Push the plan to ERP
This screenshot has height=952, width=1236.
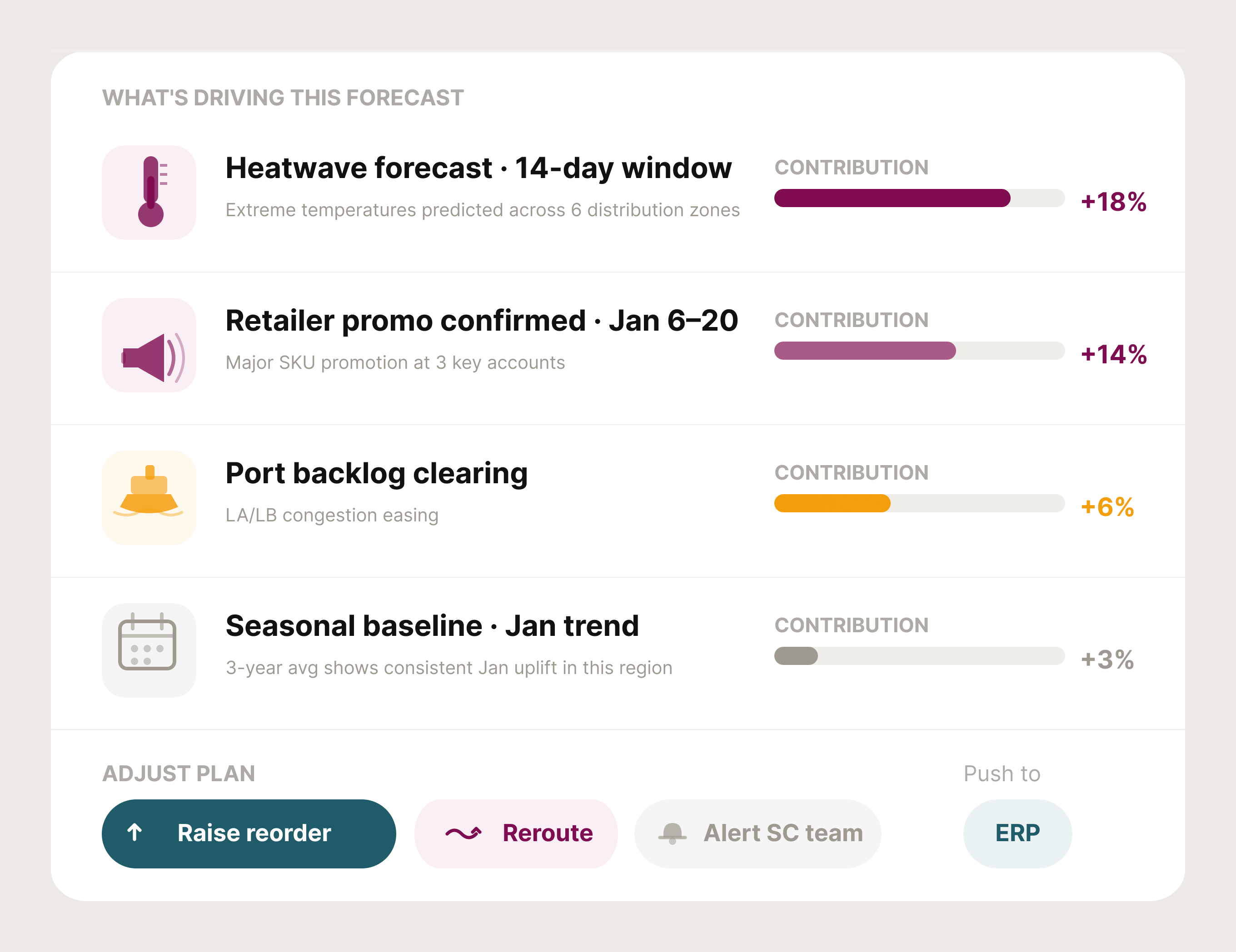tap(1017, 833)
